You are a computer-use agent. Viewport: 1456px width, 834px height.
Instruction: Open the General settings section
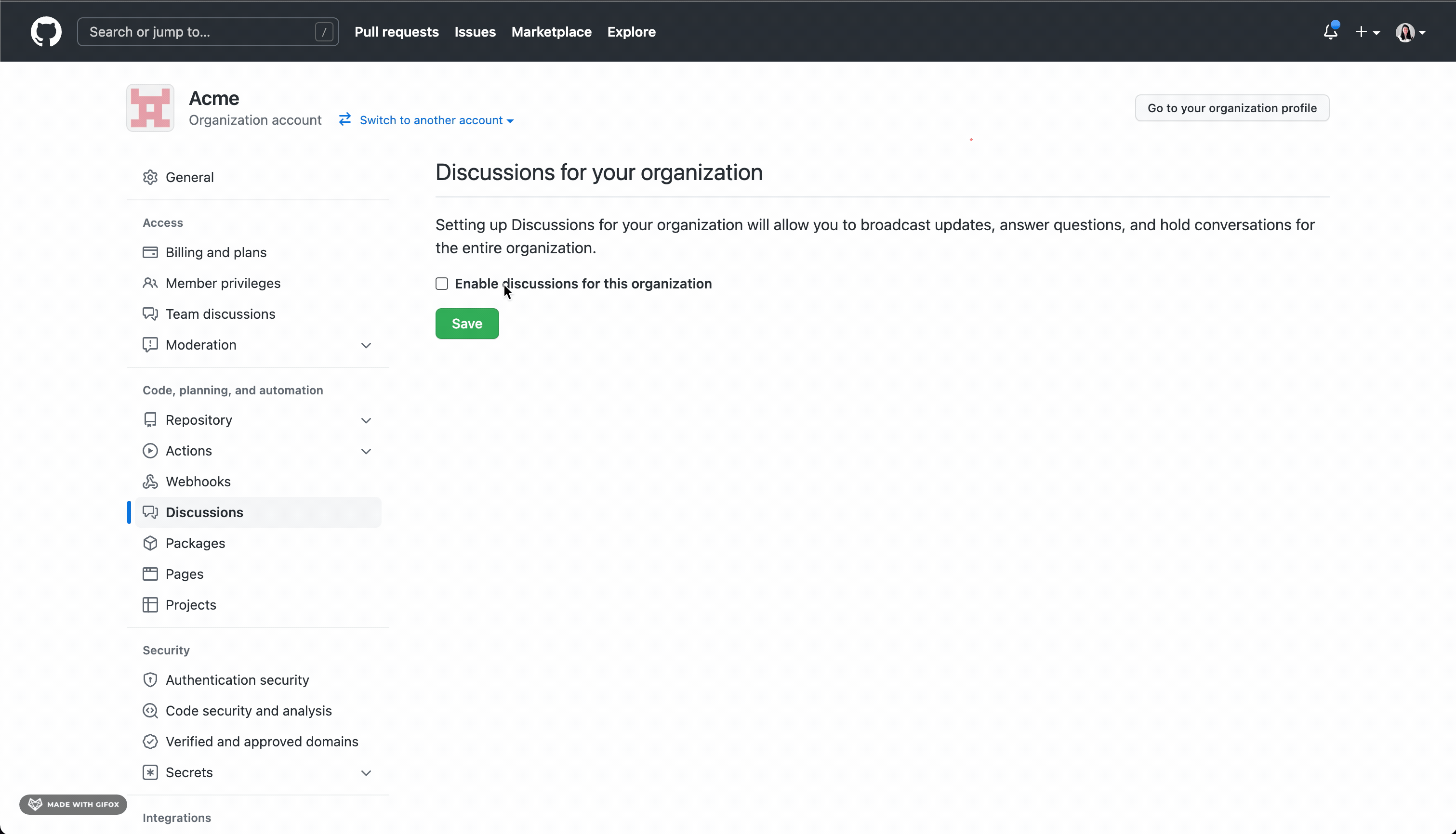point(189,177)
